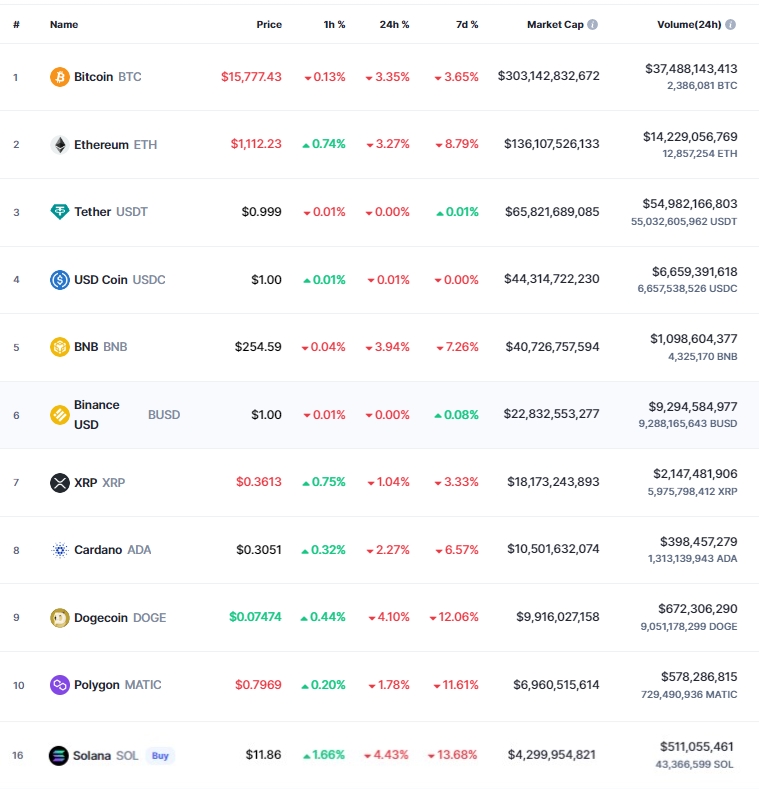Sort by the 24h % column header
Image resolution: width=759 pixels, height=789 pixels.
tap(394, 25)
